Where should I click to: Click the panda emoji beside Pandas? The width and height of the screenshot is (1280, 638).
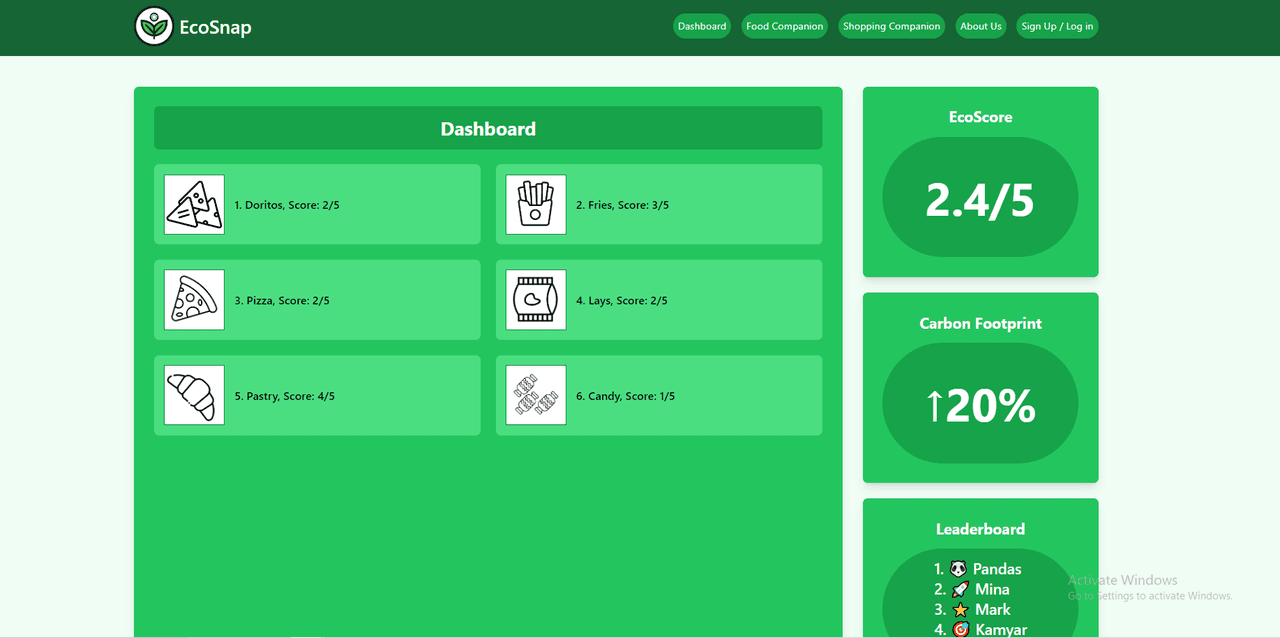tap(959, 569)
